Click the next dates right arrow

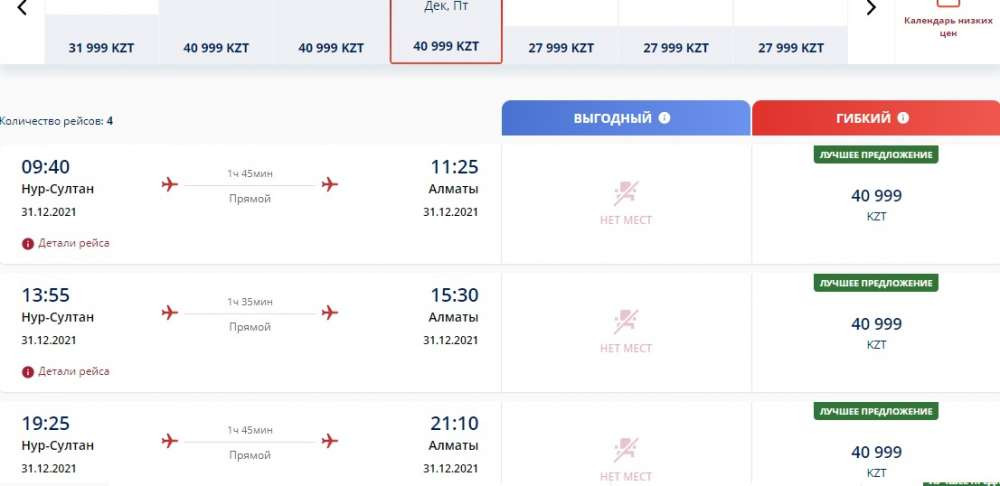pyautogui.click(x=870, y=8)
